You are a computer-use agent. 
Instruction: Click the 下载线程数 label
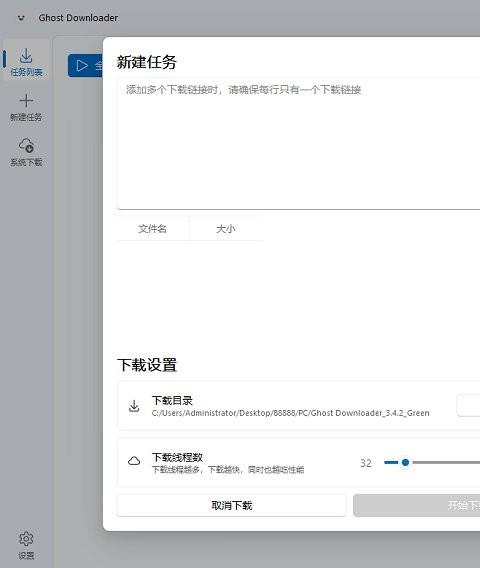pos(177,458)
